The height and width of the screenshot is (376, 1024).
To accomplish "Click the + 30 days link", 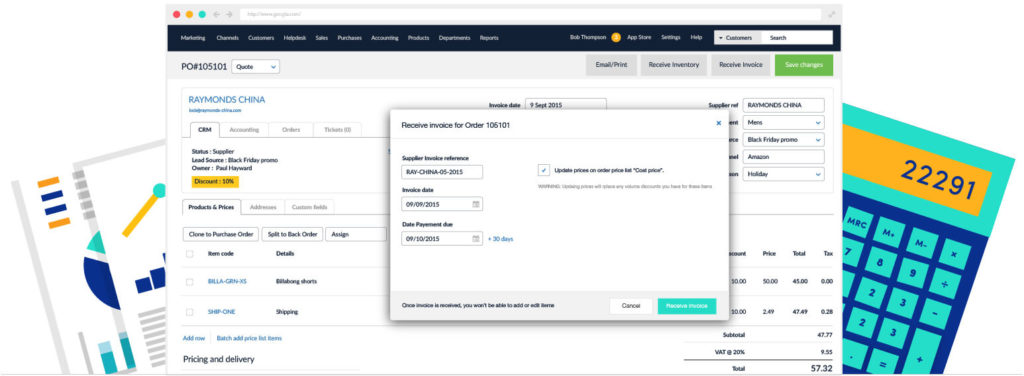I will (501, 239).
